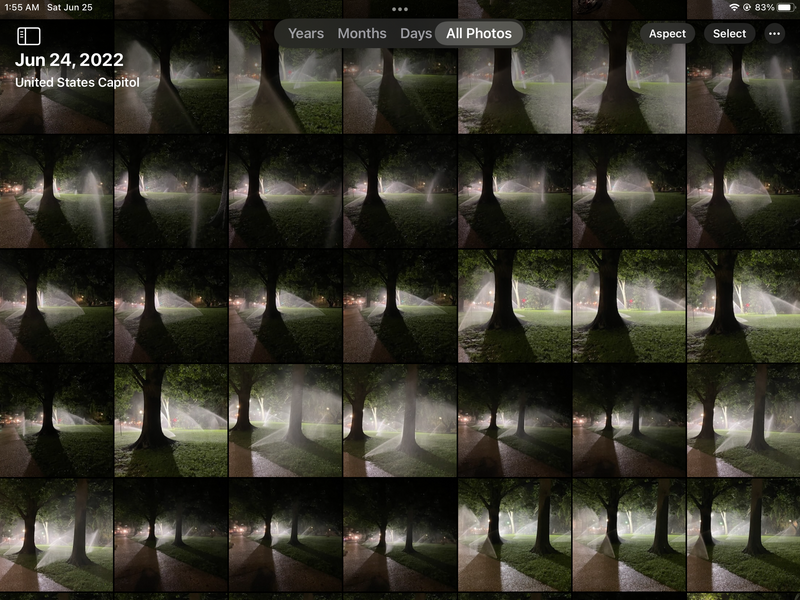
Task: Select the All Photos tab
Action: click(x=479, y=34)
